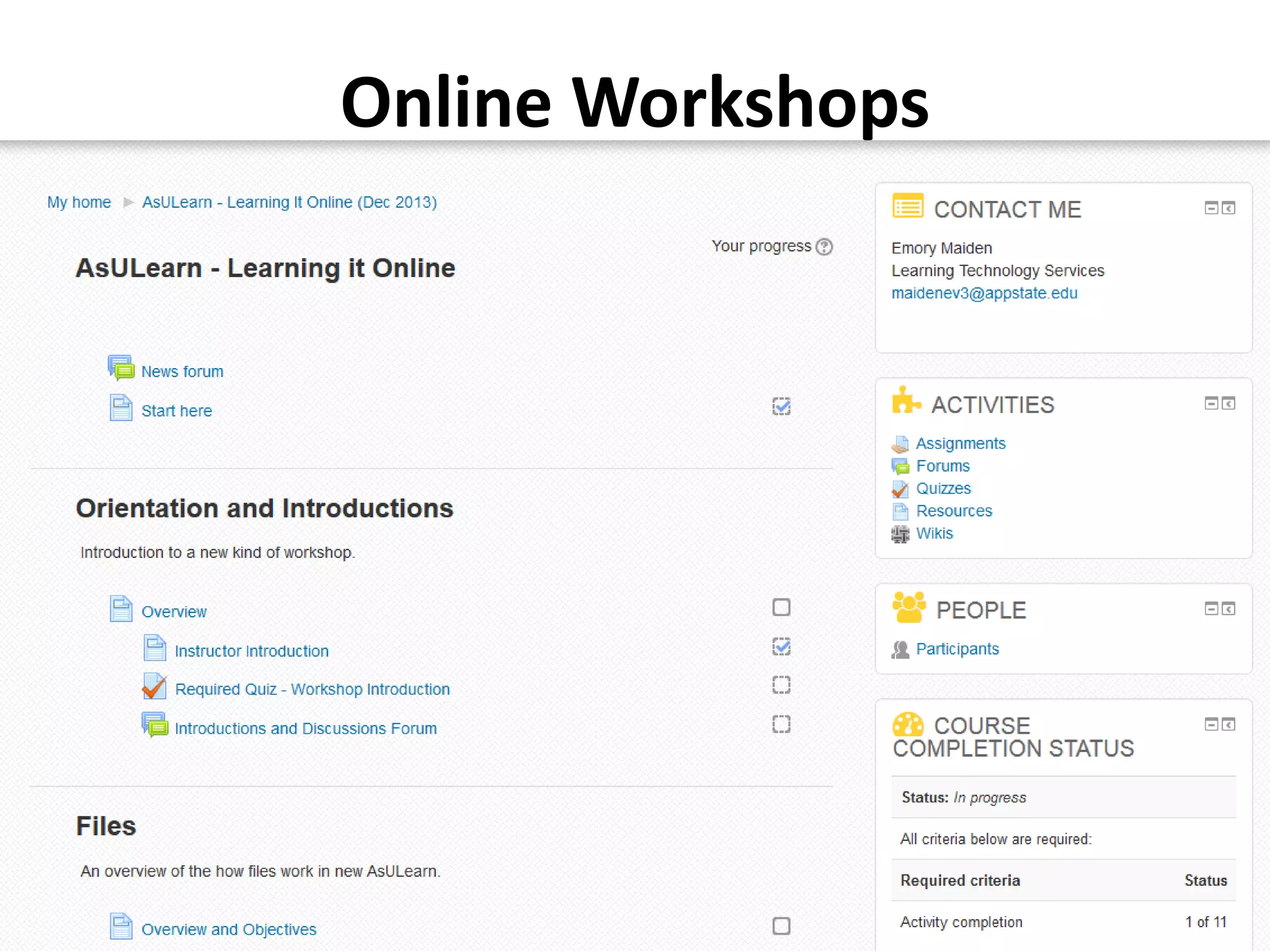Open the Overview link

pyautogui.click(x=174, y=612)
